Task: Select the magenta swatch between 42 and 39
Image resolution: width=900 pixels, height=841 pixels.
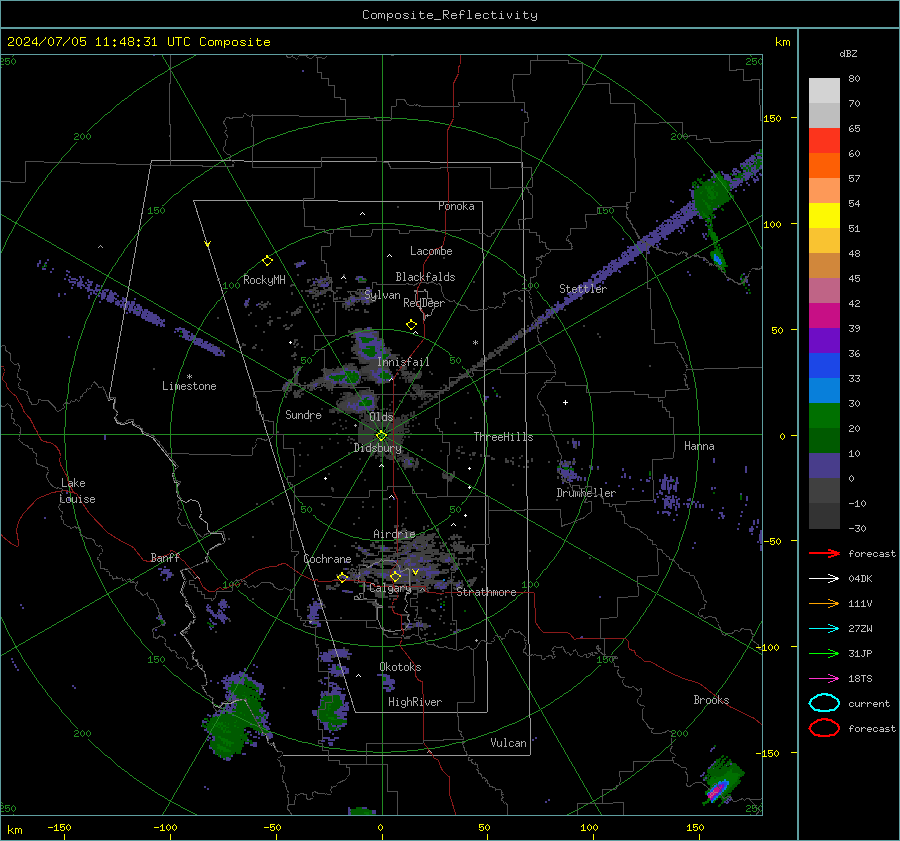Action: tap(824, 316)
